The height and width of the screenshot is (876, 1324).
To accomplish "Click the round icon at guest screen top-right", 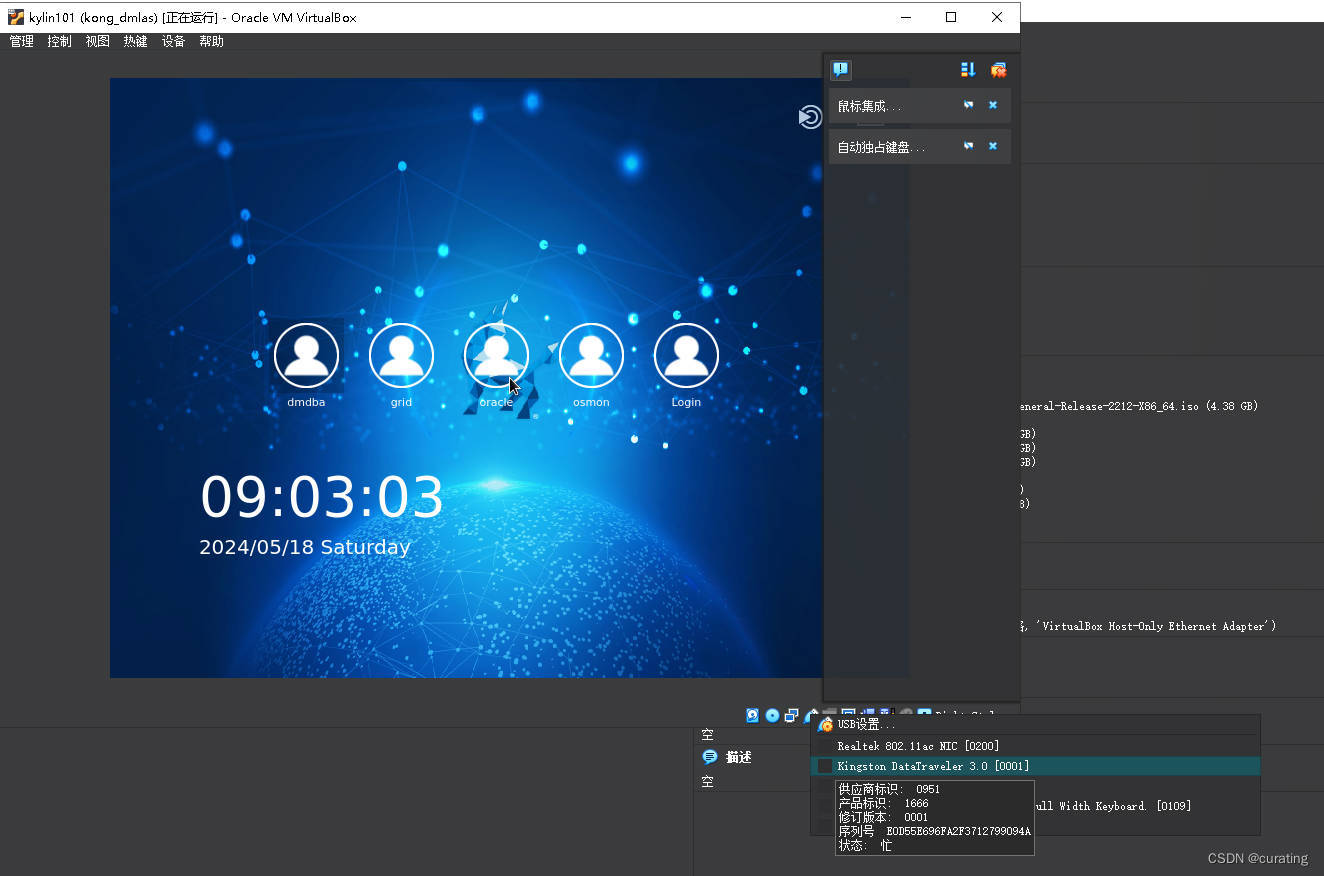I will click(x=810, y=117).
